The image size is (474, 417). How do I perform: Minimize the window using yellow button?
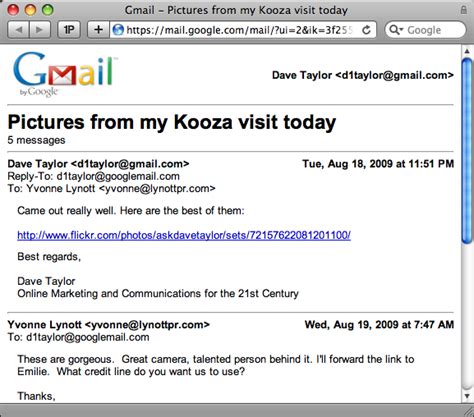pos(30,10)
